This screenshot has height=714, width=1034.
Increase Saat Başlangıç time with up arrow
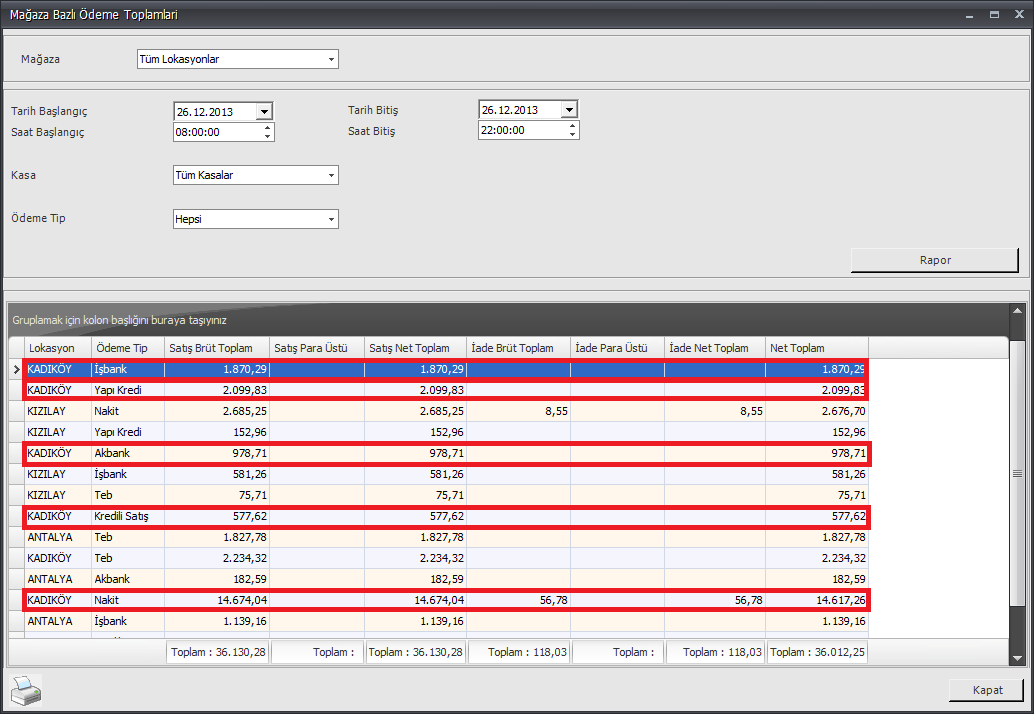[x=267, y=127]
